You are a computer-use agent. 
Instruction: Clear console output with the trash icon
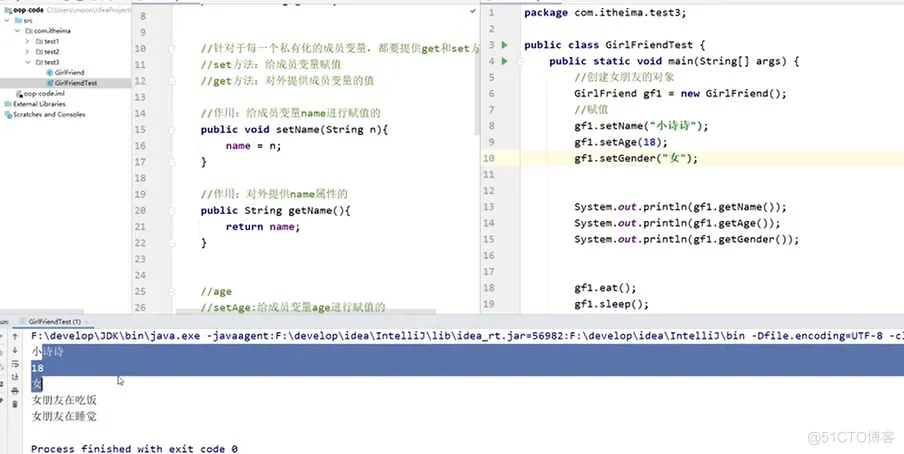[x=15, y=404]
